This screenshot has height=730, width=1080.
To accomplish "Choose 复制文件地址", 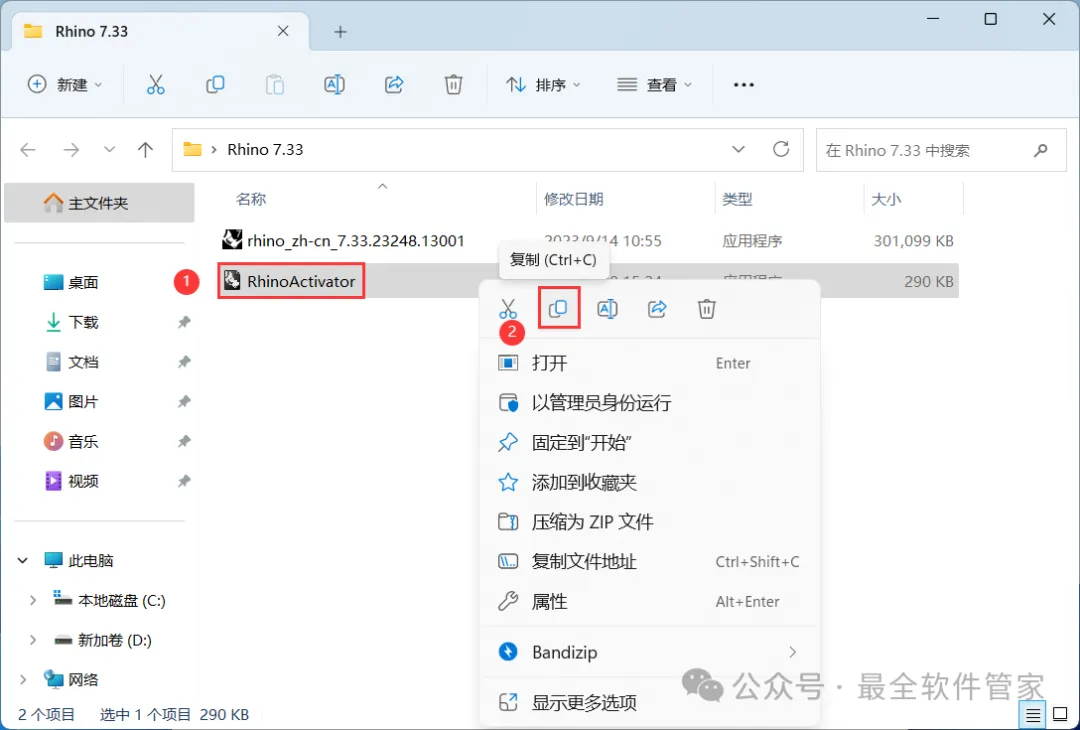I will pos(650,562).
